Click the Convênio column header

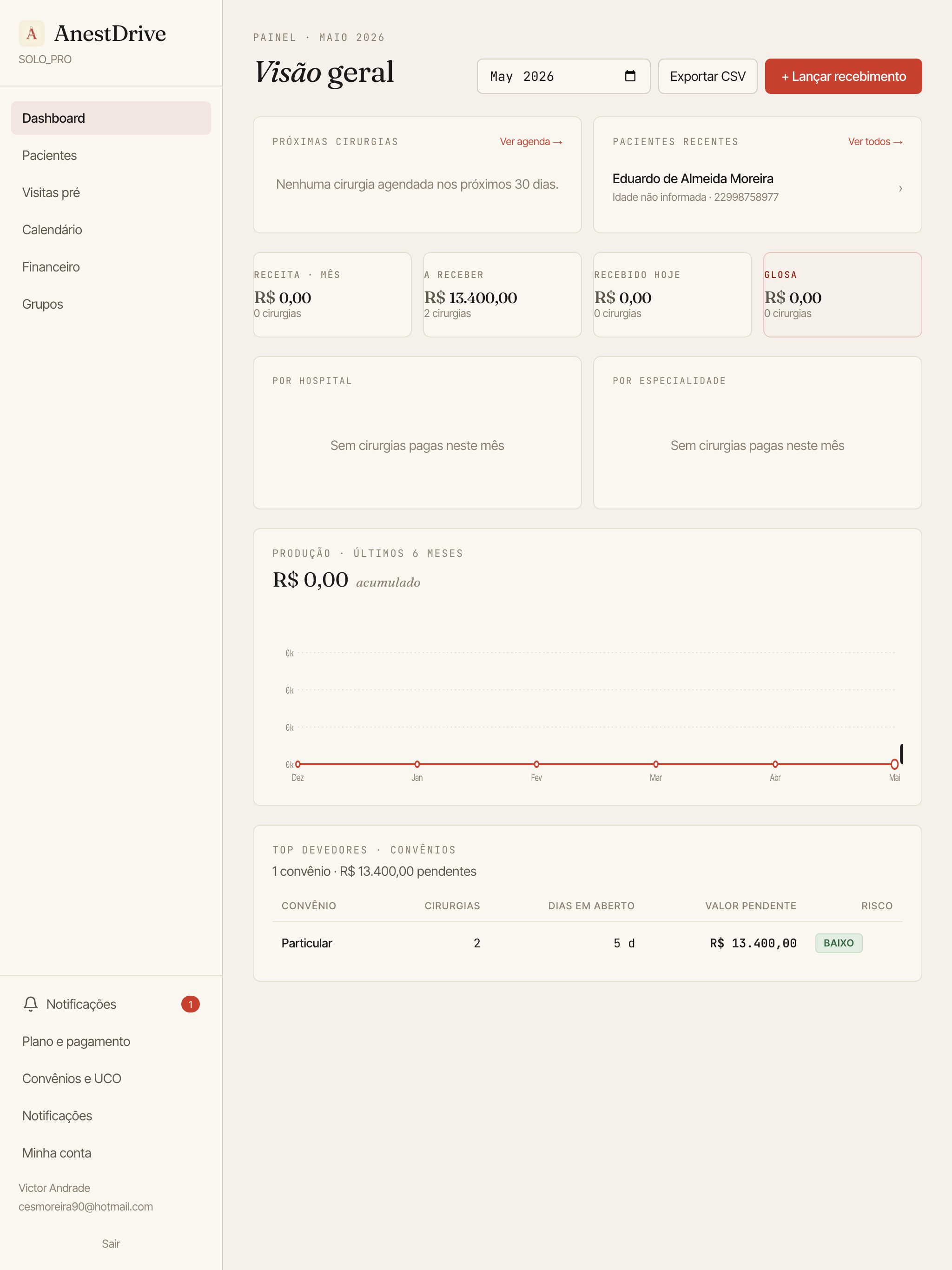click(308, 906)
